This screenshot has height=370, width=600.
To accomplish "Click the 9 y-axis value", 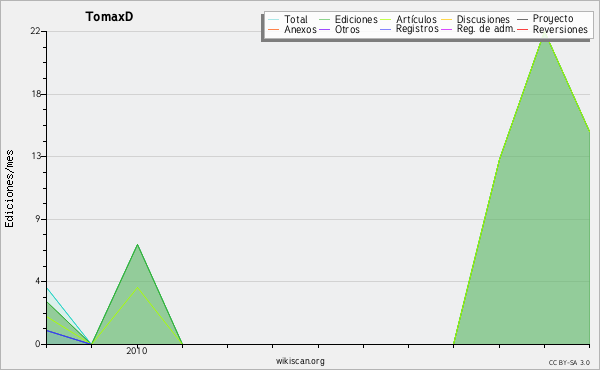I will point(38,219).
